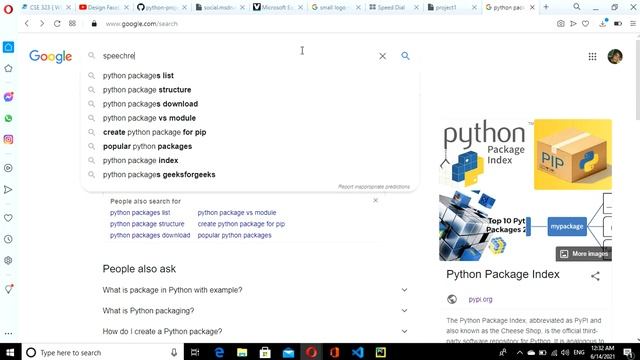Viewport: 640px width, 360px height.
Task: Click 'Report inappropriate predictions'
Action: point(373,187)
